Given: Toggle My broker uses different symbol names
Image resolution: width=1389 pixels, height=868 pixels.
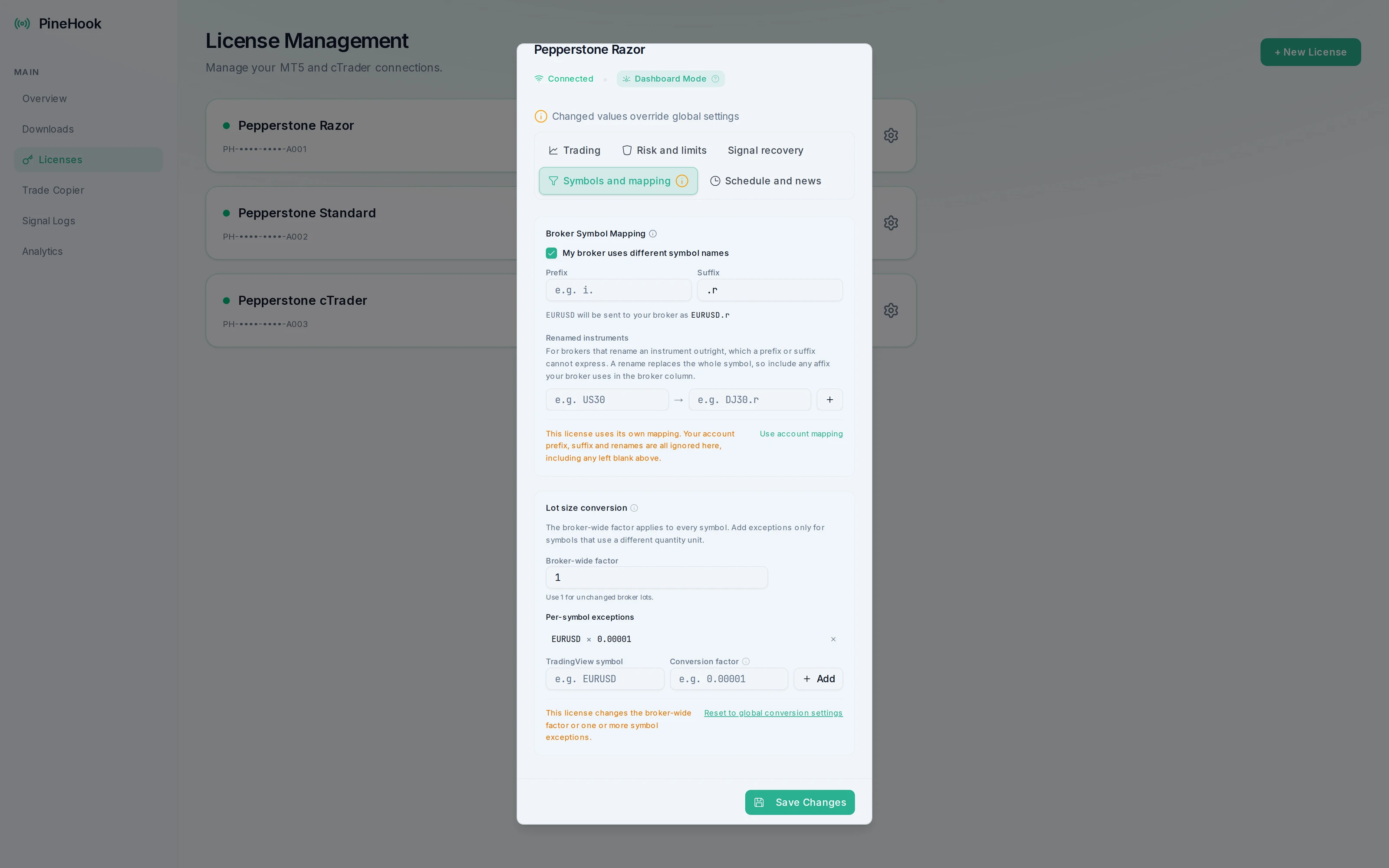Looking at the screenshot, I should pyautogui.click(x=552, y=253).
